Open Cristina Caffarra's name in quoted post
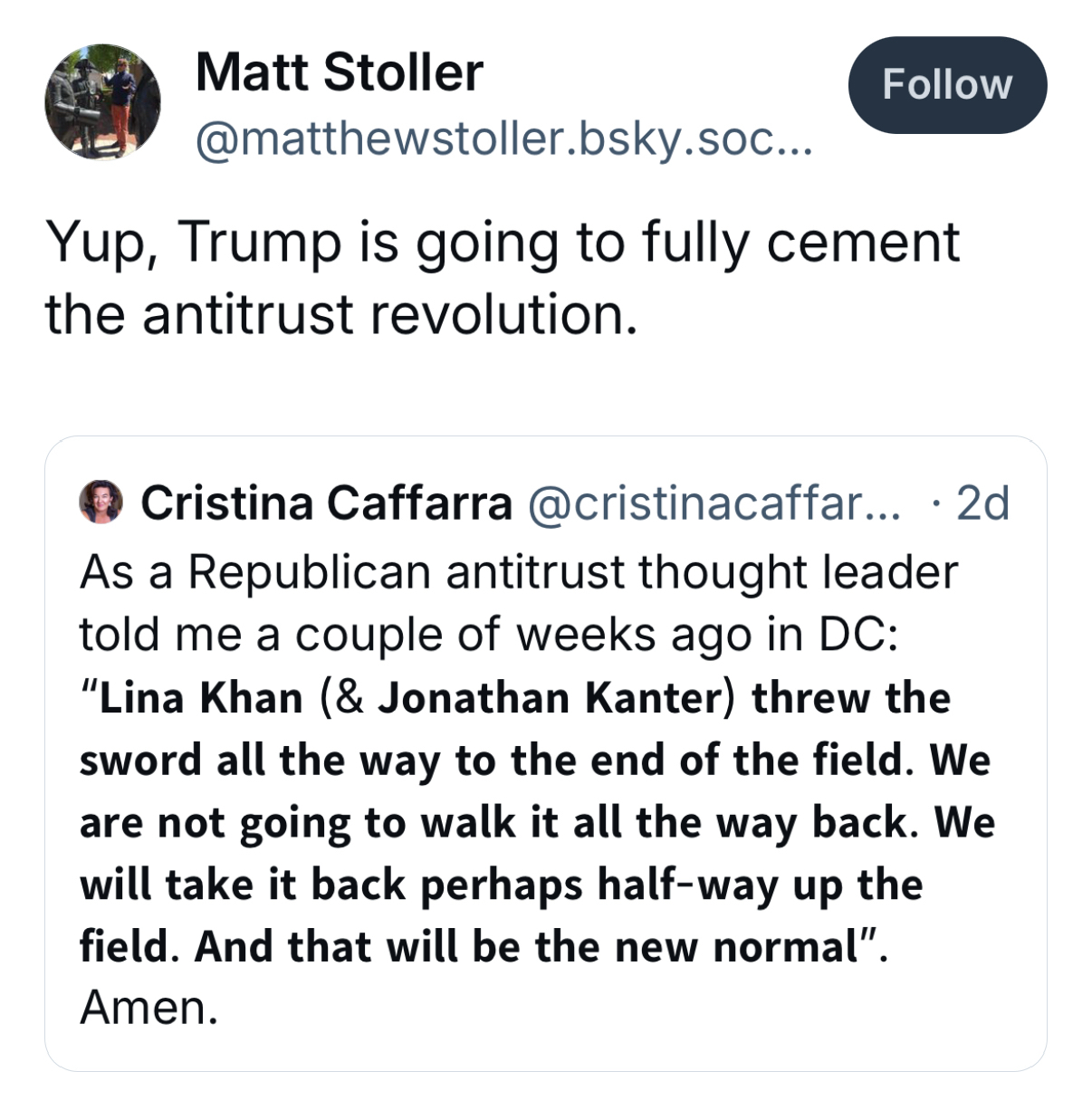This screenshot has height=1110, width=1092. click(x=326, y=503)
